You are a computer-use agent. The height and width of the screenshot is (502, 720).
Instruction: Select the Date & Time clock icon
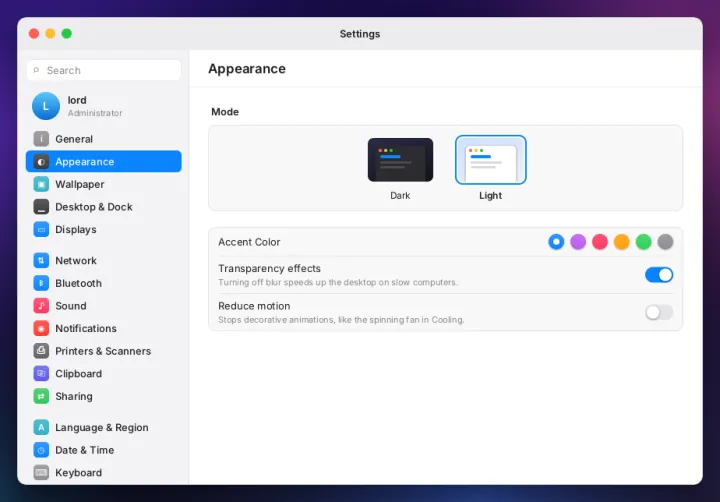[41, 450]
